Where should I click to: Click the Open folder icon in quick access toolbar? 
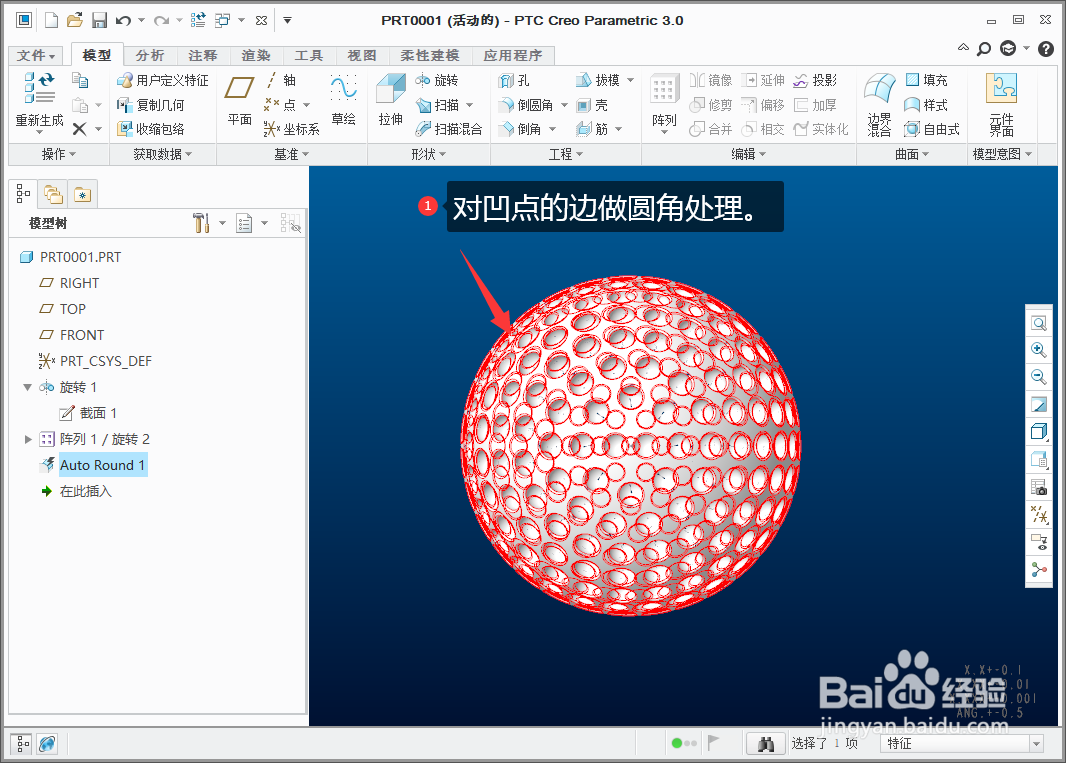tap(75, 20)
